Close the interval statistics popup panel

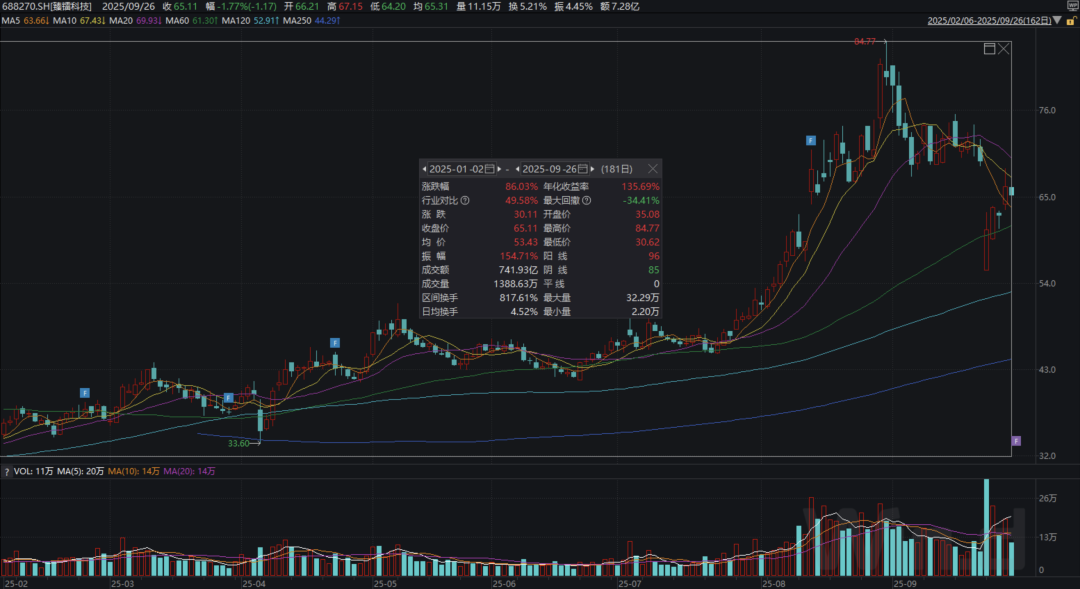pos(652,169)
